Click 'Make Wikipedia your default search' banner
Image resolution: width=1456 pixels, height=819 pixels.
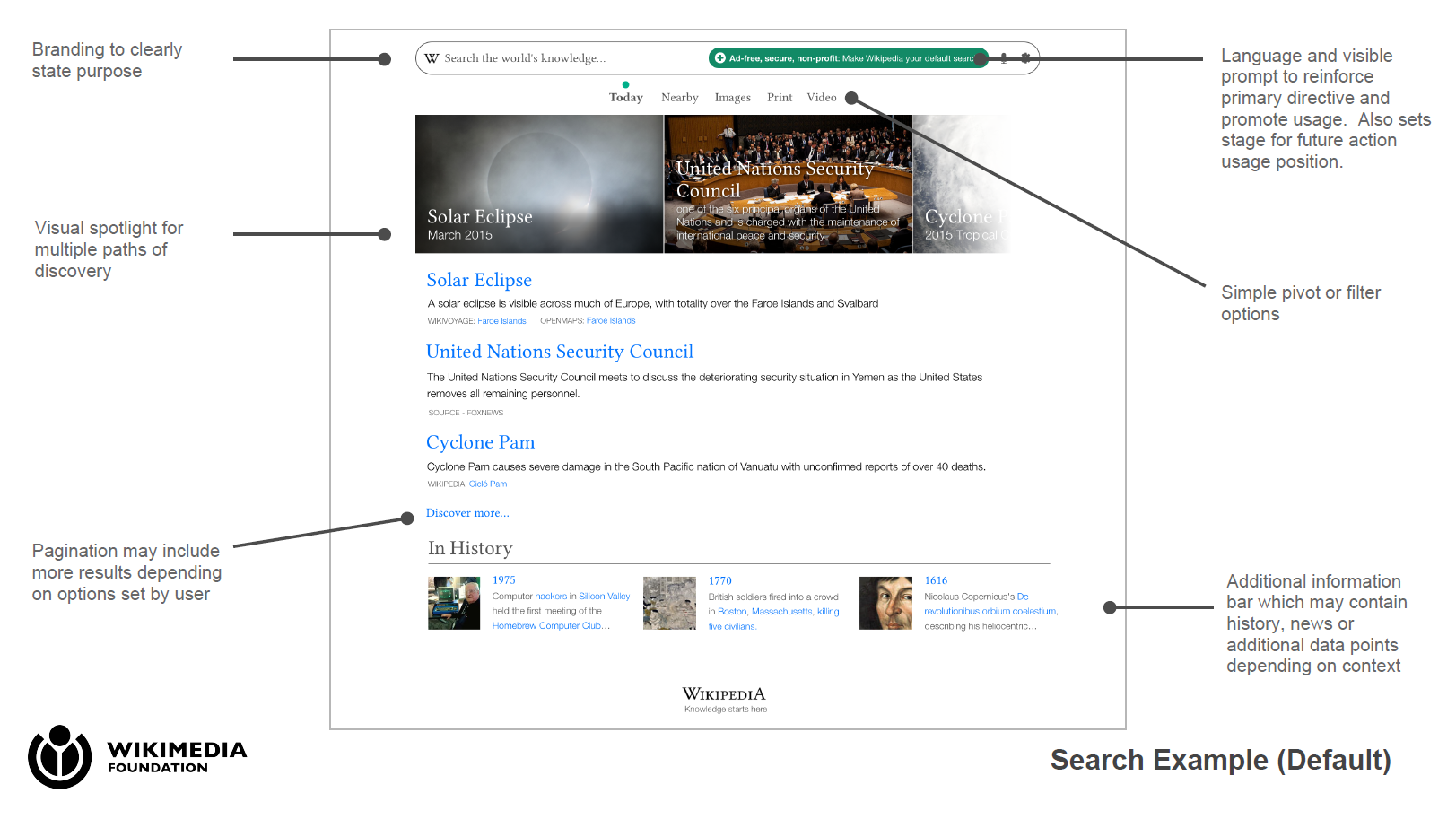(849, 58)
